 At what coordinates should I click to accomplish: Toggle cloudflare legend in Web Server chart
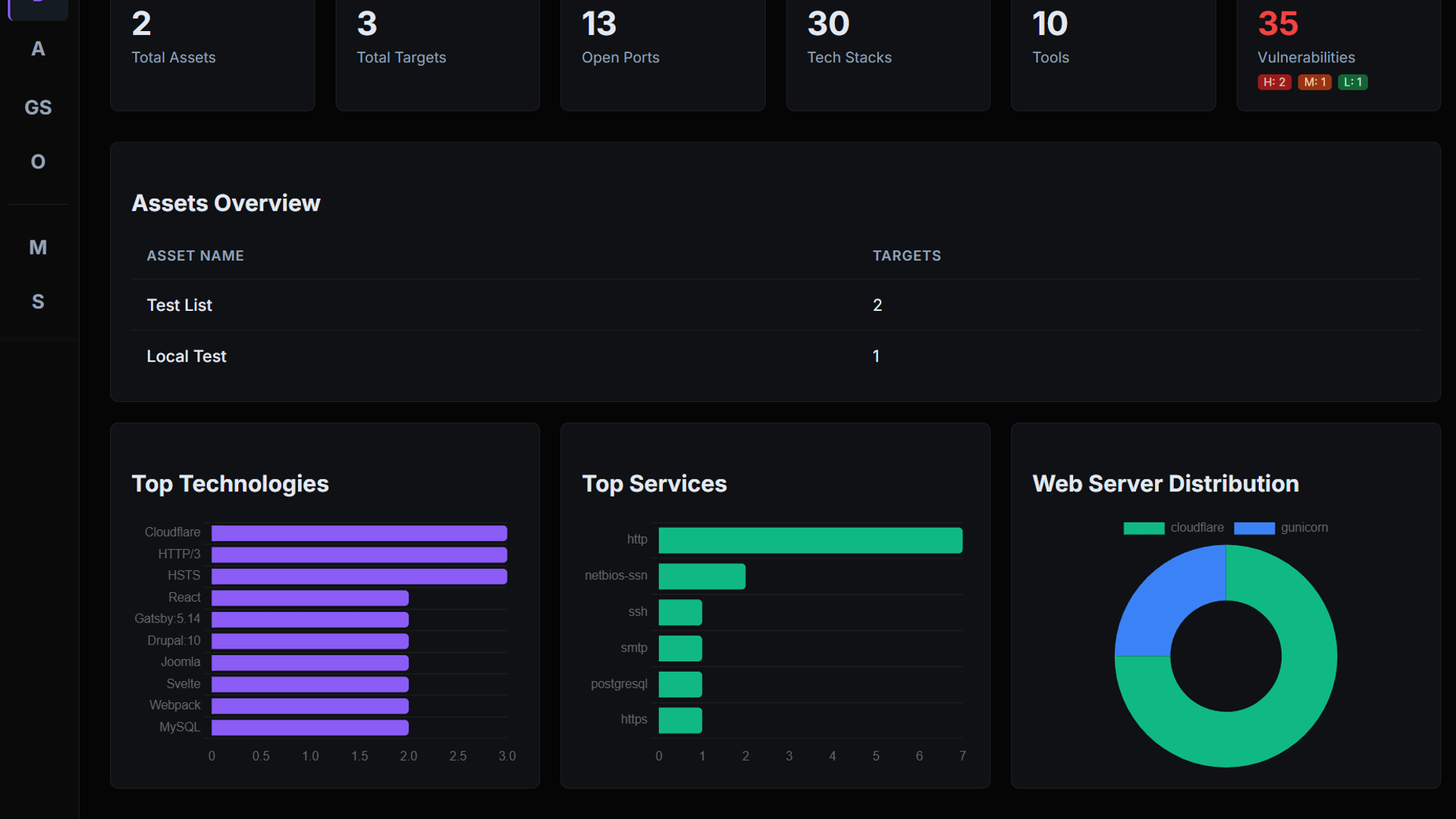(1173, 528)
